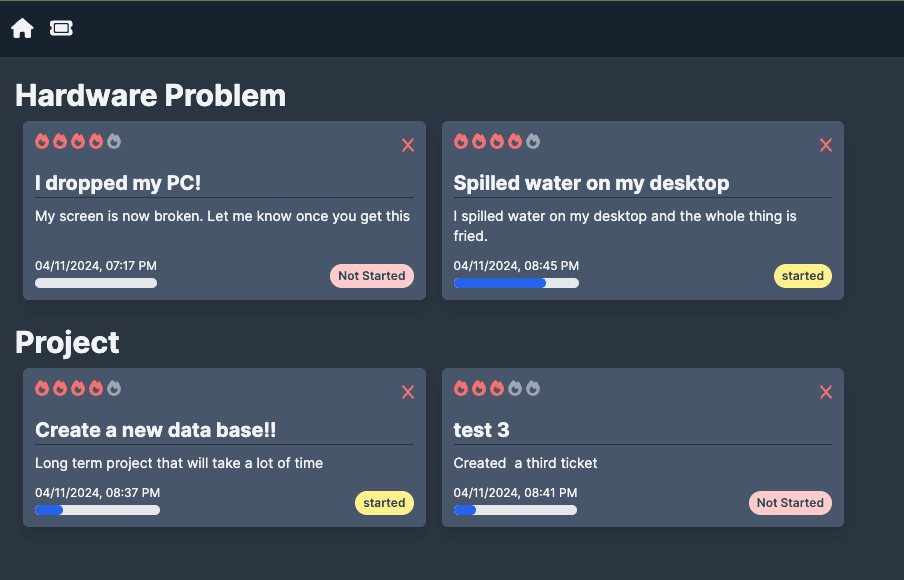
Task: Click third flame on 'test 3' card
Action: [x=496, y=388]
